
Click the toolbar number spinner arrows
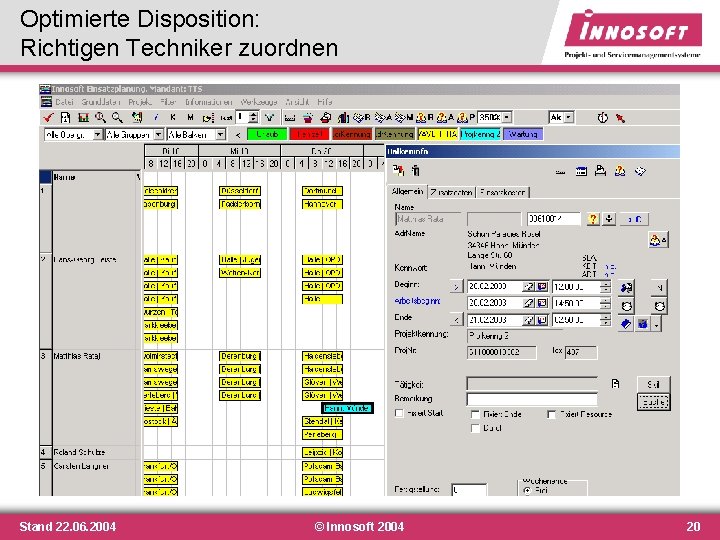coord(253,118)
